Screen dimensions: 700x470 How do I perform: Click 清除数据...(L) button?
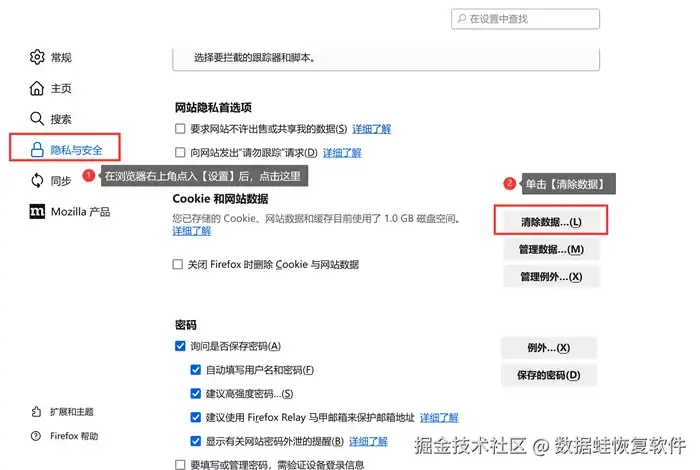coord(551,222)
